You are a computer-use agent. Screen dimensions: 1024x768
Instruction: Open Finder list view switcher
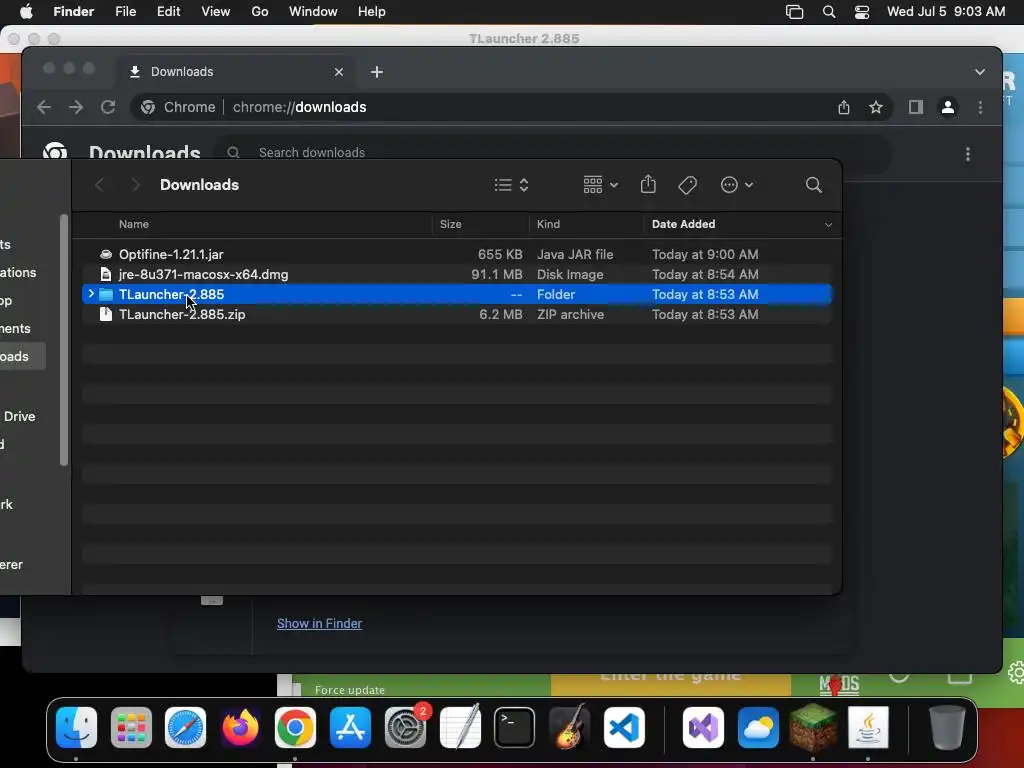(511, 185)
